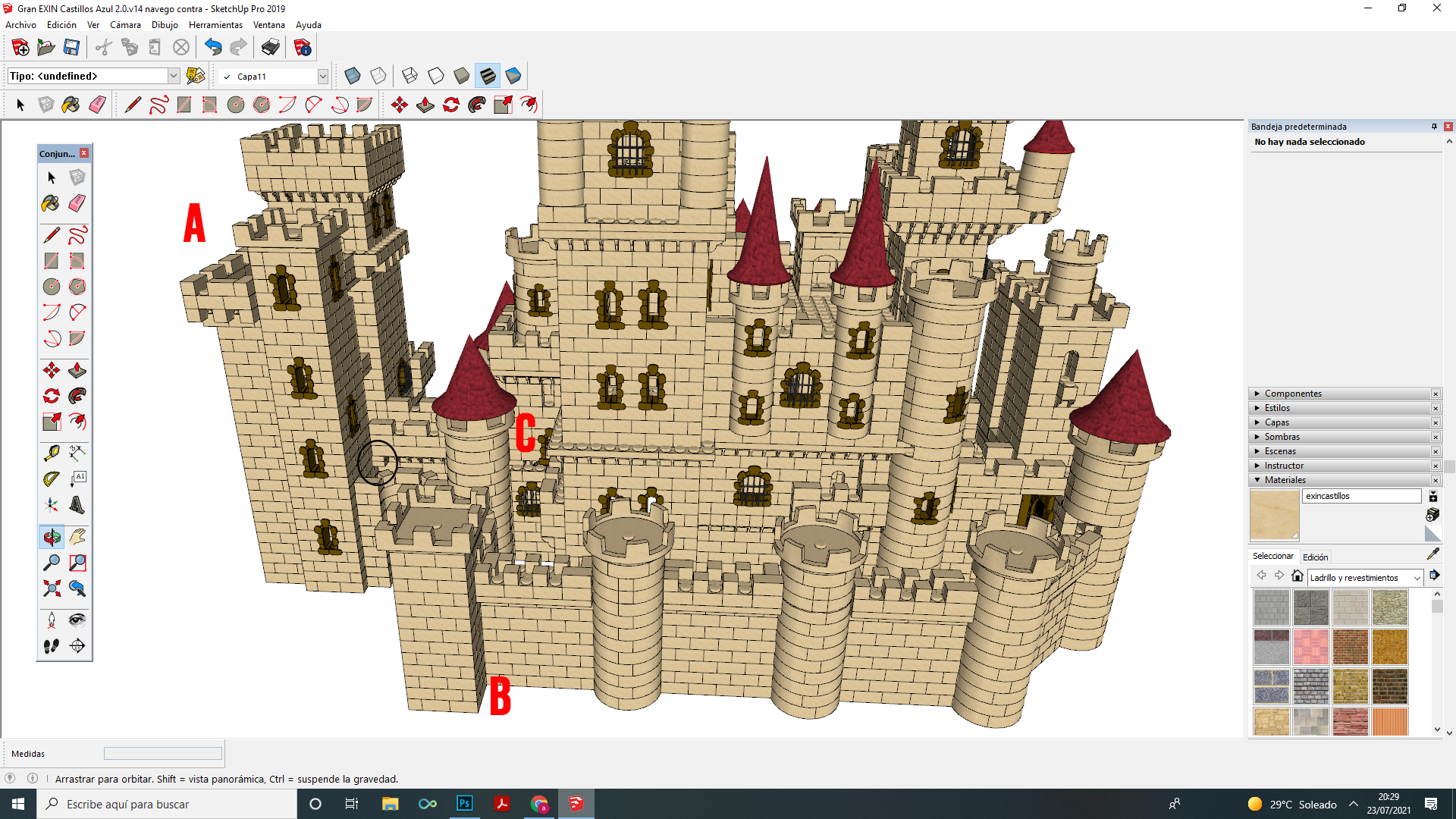
Task: Click the Undo arrow icon
Action: [213, 48]
